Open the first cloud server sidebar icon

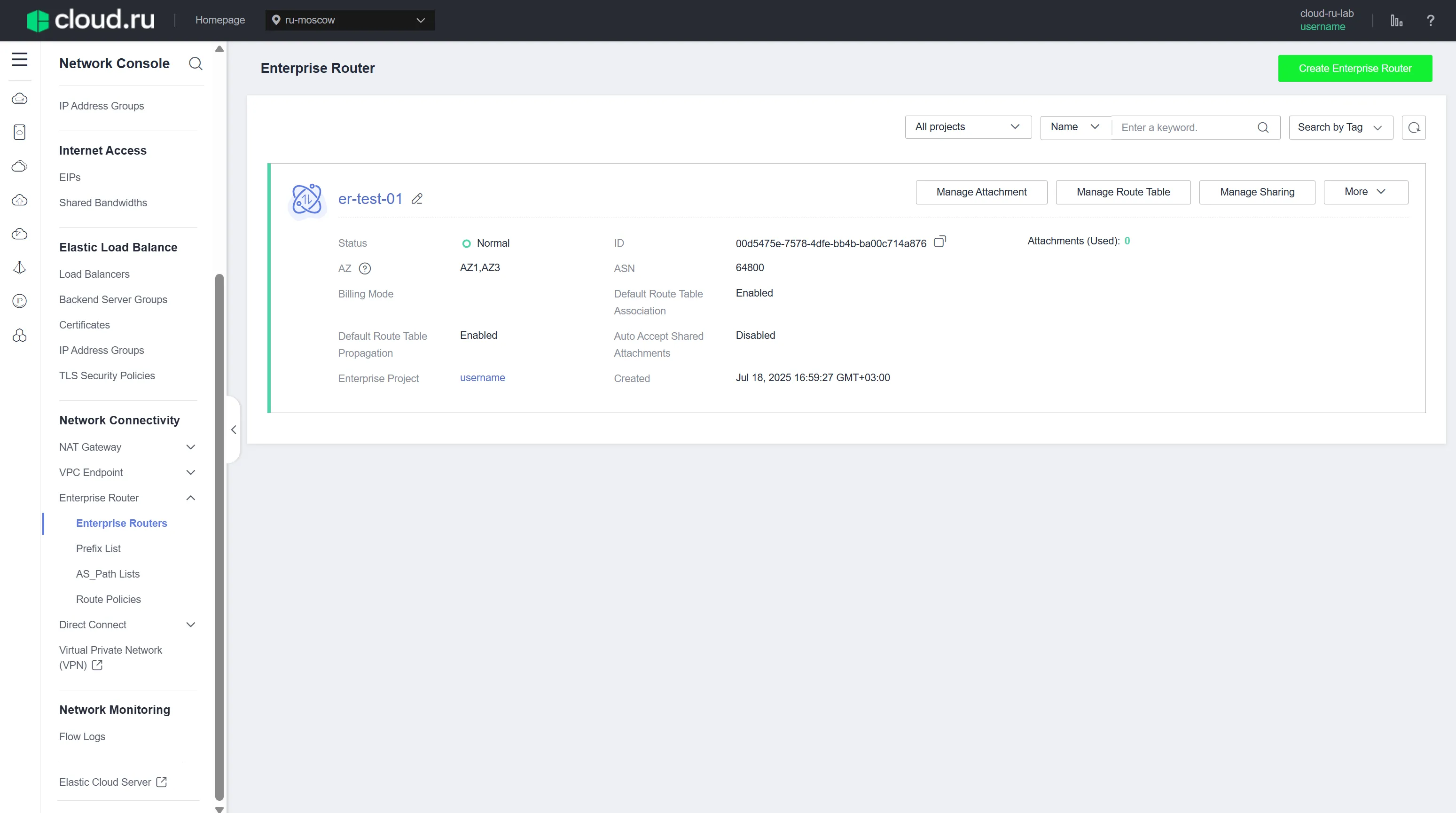(x=19, y=99)
